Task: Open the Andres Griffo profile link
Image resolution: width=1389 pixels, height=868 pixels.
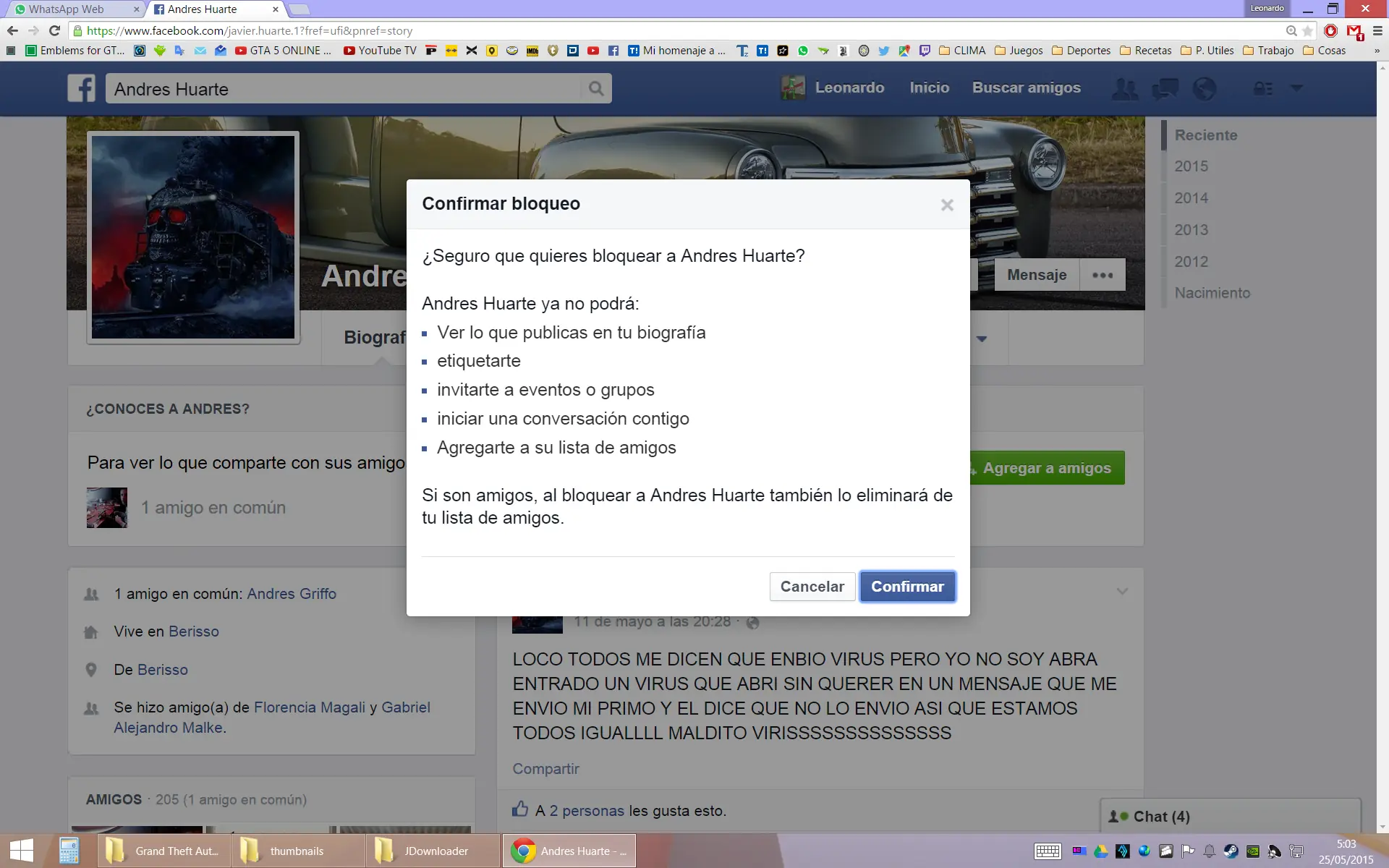Action: tap(292, 594)
